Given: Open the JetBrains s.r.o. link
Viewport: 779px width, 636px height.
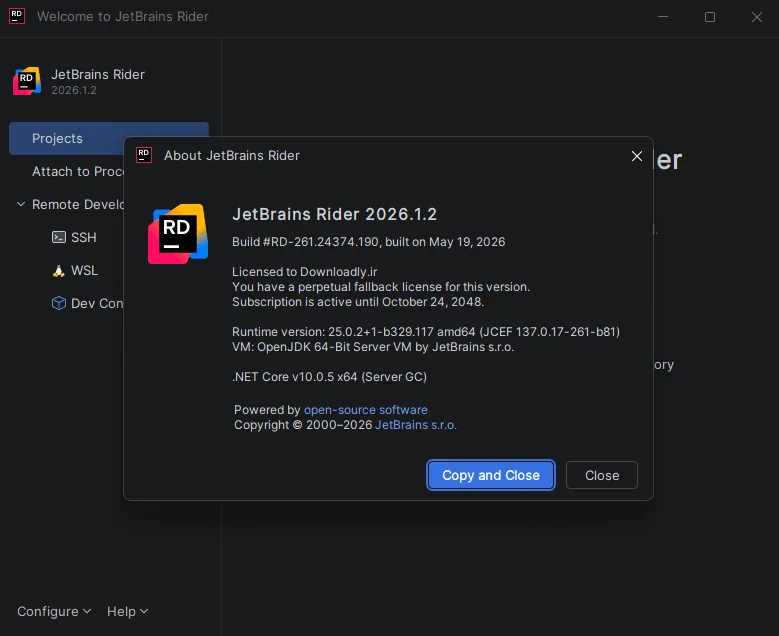Looking at the screenshot, I should pyautogui.click(x=415, y=425).
